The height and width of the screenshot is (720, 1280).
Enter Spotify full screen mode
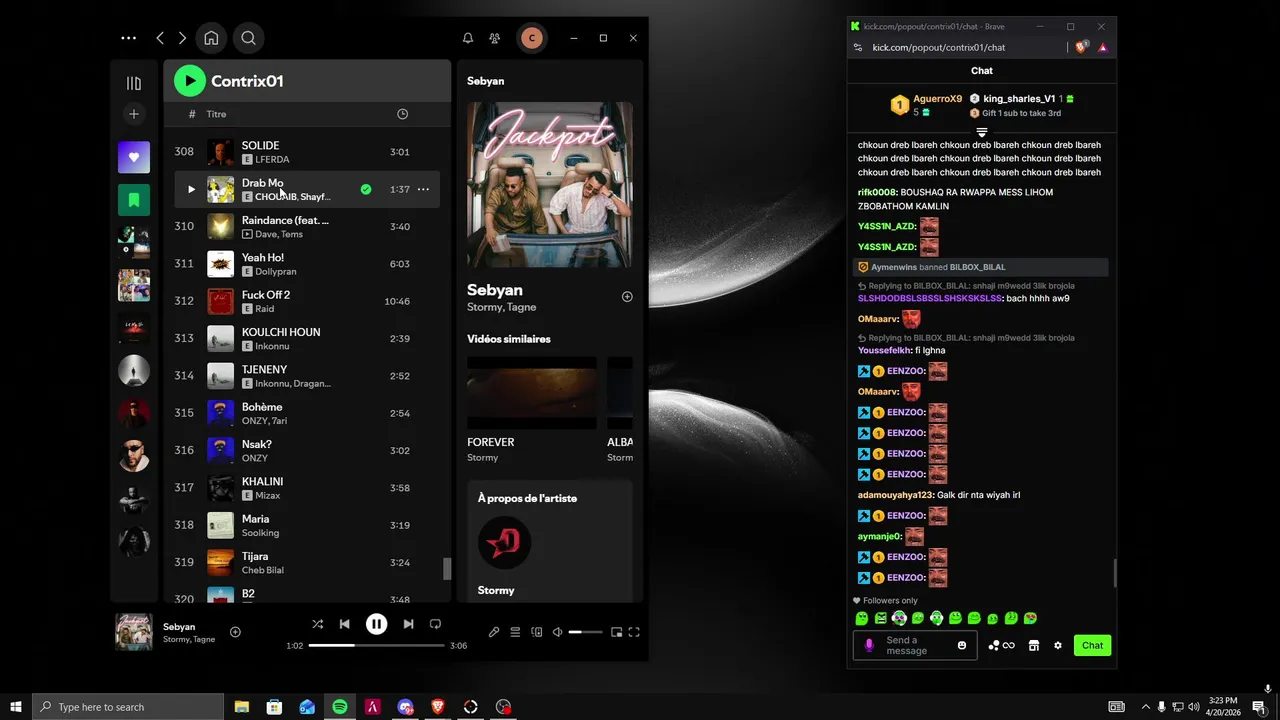(x=634, y=632)
